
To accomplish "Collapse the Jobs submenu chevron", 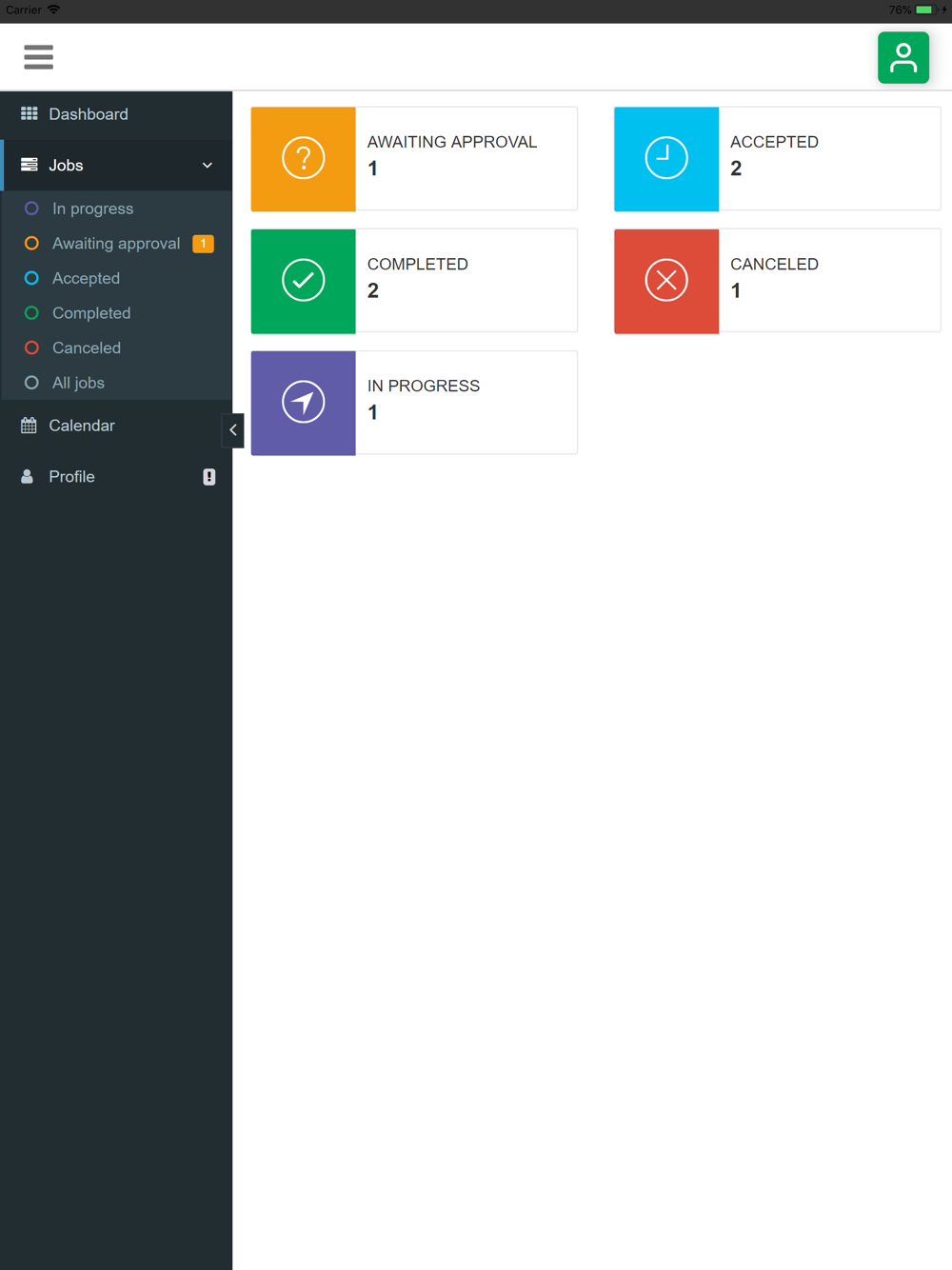I will tap(208, 166).
